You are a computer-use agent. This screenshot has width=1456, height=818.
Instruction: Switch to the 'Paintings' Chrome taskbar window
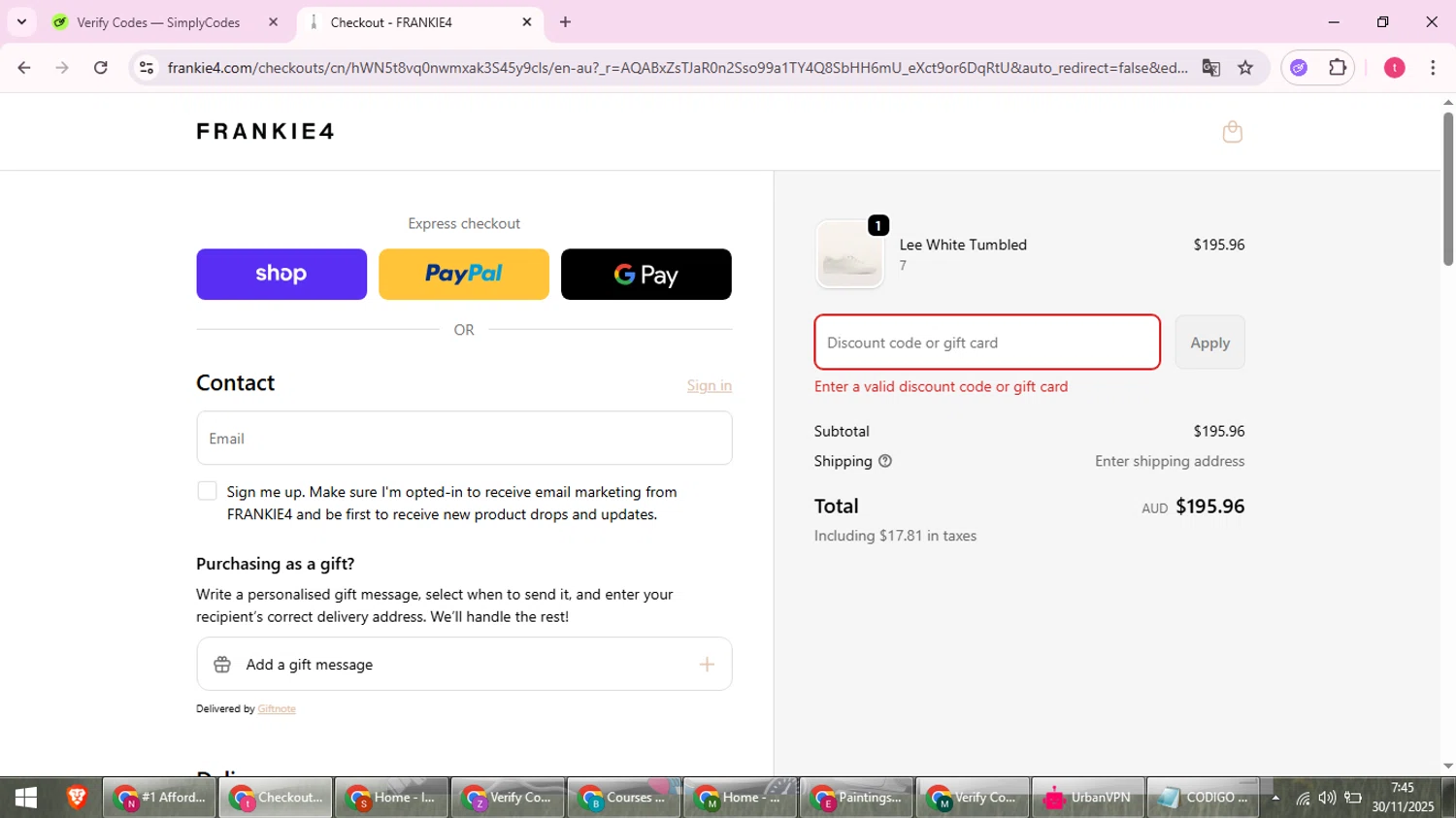pos(855,798)
